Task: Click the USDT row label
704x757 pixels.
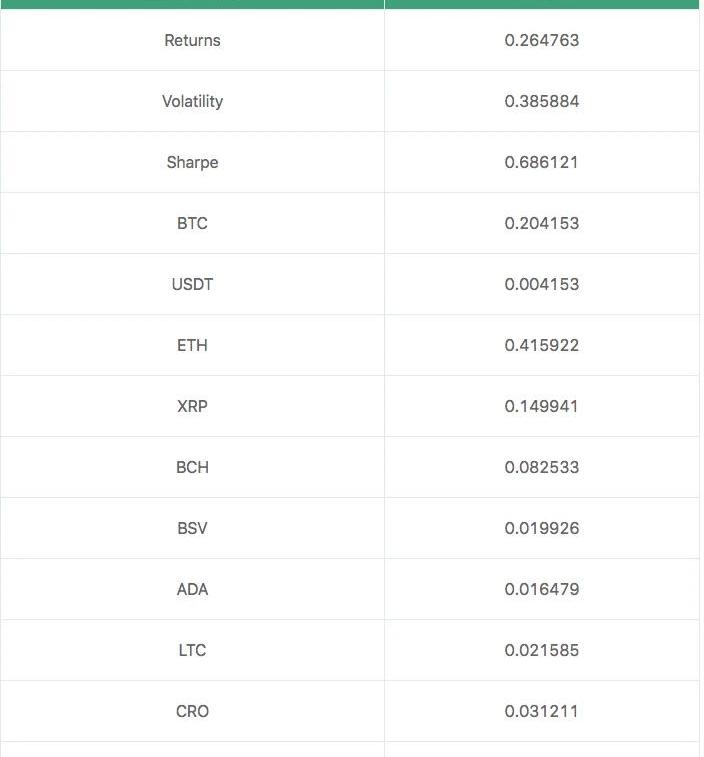Action: [x=192, y=284]
